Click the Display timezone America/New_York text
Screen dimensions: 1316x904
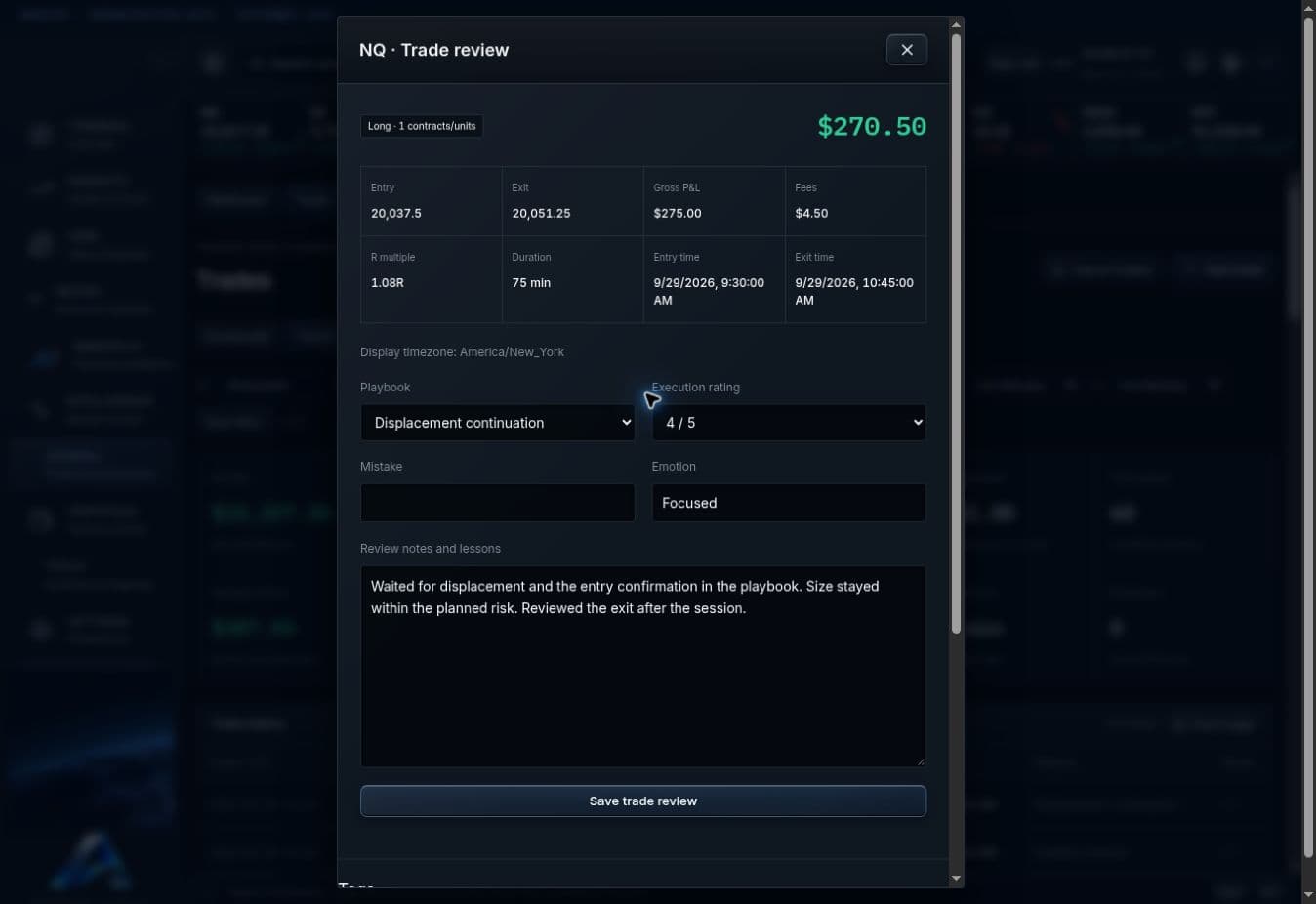point(462,352)
